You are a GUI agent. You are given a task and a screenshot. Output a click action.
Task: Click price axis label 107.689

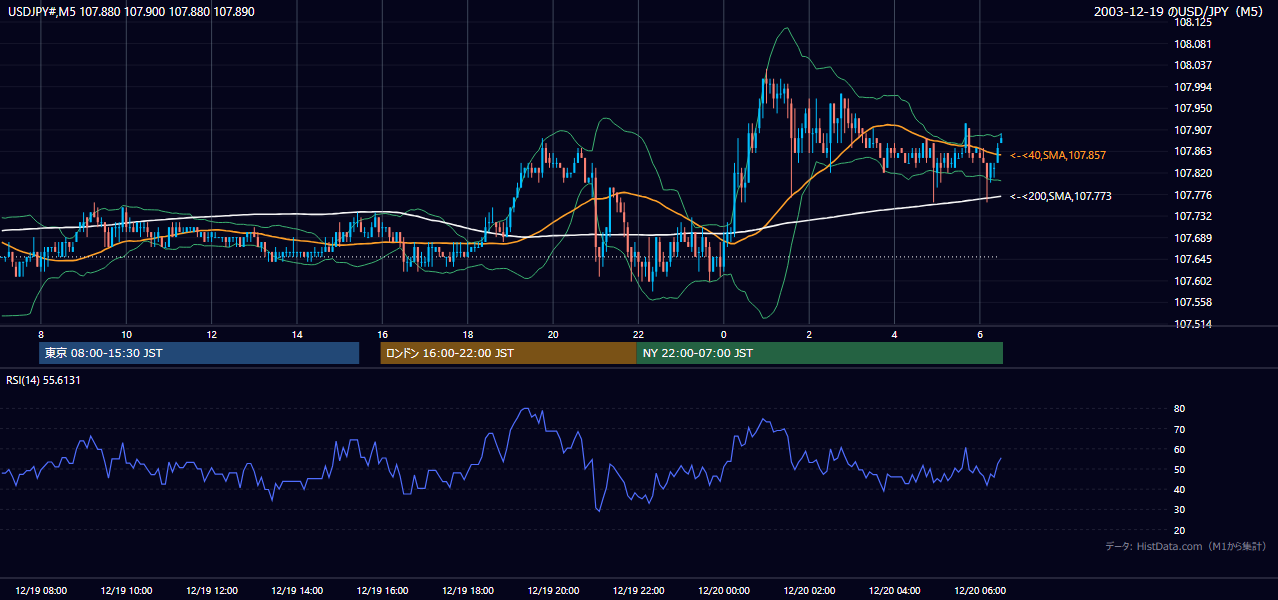(x=1193, y=238)
